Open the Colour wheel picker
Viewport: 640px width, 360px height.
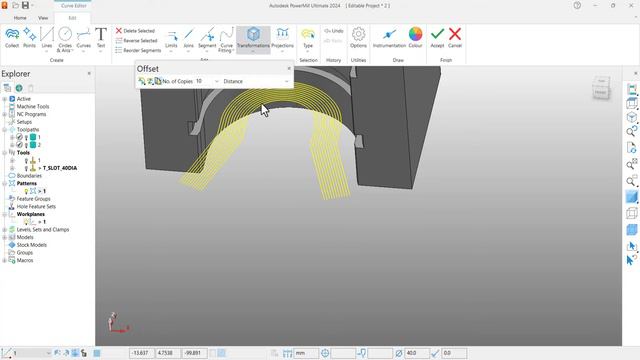coord(415,38)
